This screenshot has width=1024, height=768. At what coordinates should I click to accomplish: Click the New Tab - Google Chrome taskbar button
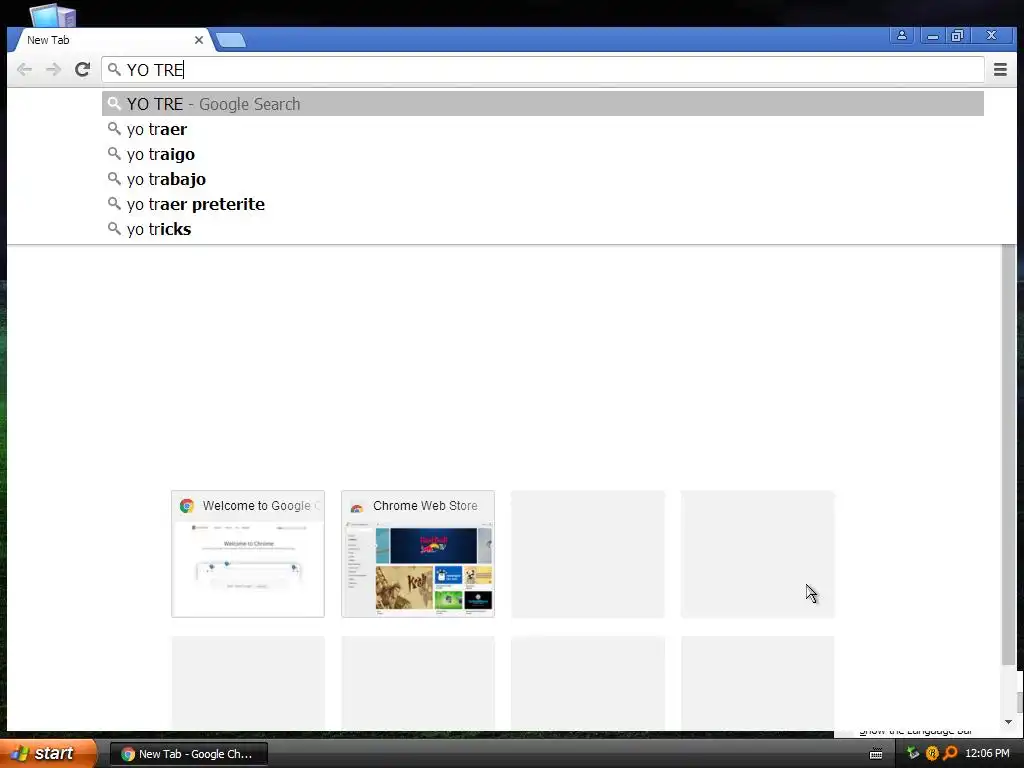coord(188,754)
